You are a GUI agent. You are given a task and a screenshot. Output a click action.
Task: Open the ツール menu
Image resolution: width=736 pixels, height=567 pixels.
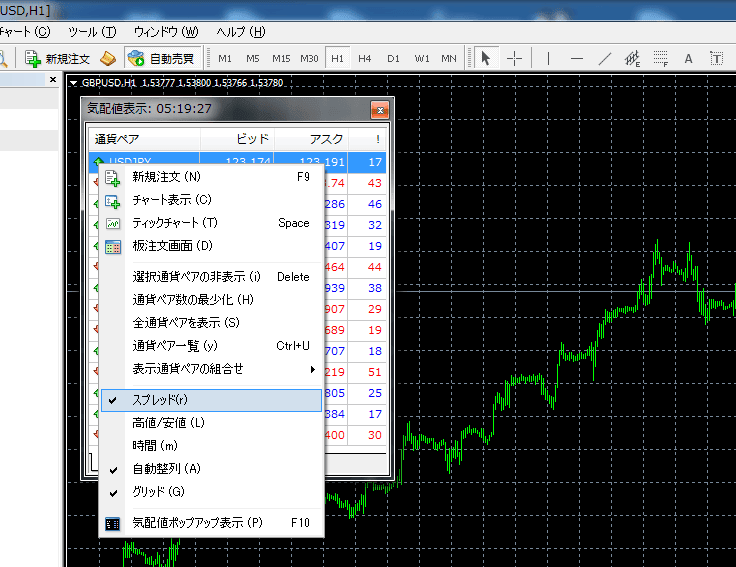coord(92,32)
